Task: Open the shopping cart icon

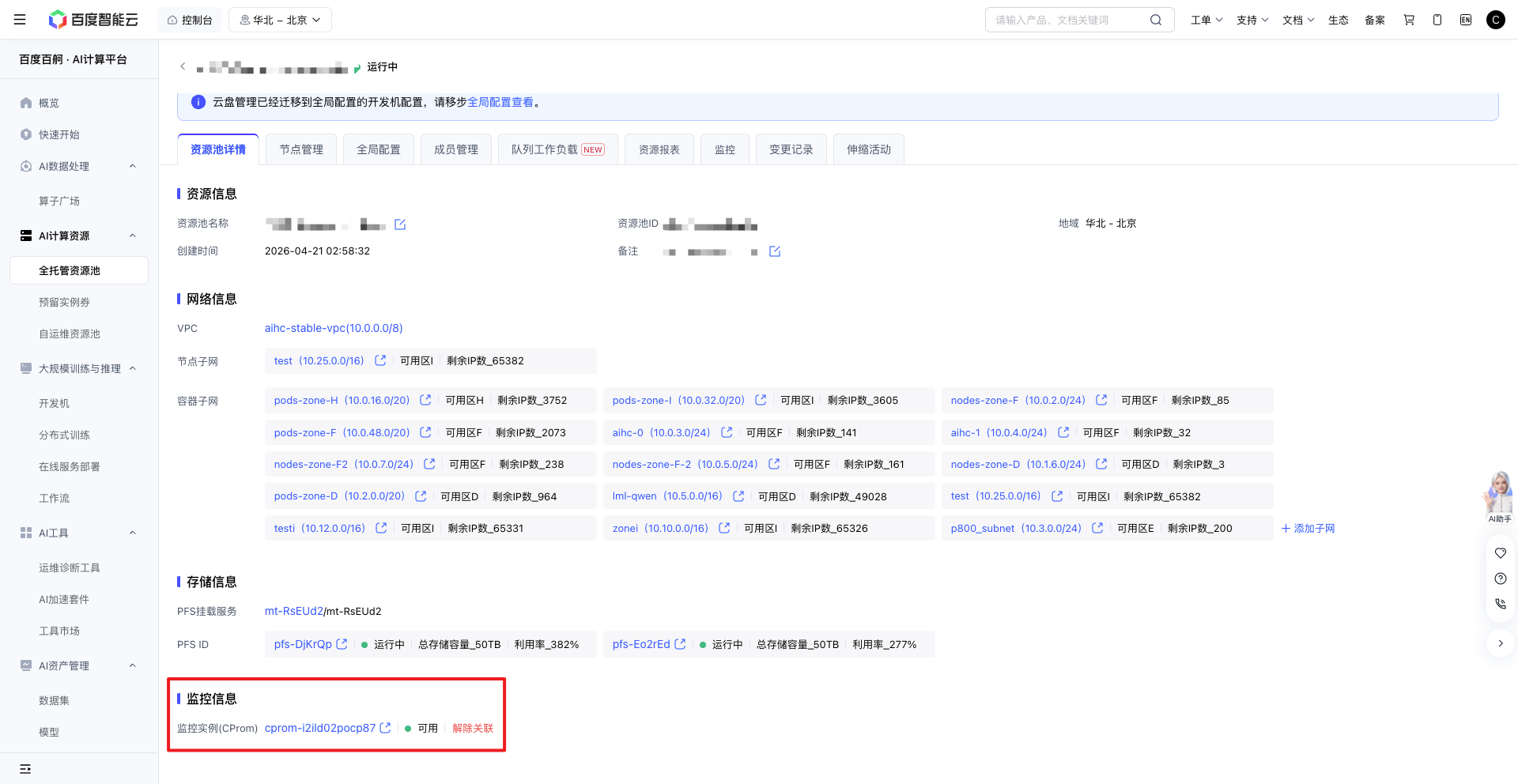Action: tap(1409, 20)
